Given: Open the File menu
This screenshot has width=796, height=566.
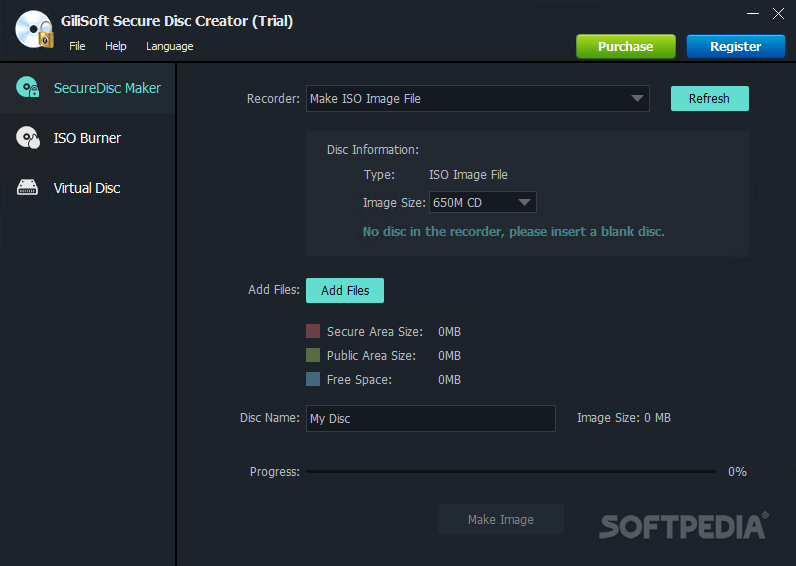Looking at the screenshot, I should pyautogui.click(x=77, y=46).
